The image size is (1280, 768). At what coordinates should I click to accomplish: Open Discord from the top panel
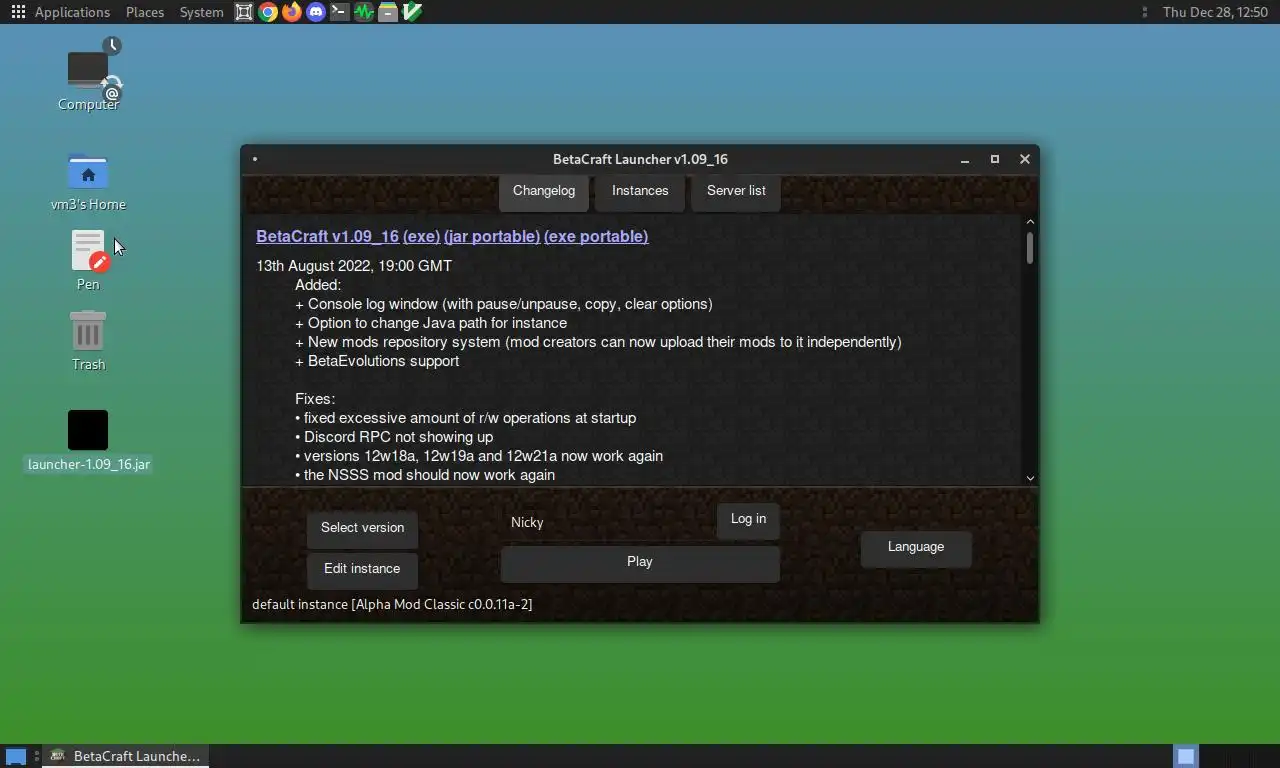pyautogui.click(x=316, y=12)
